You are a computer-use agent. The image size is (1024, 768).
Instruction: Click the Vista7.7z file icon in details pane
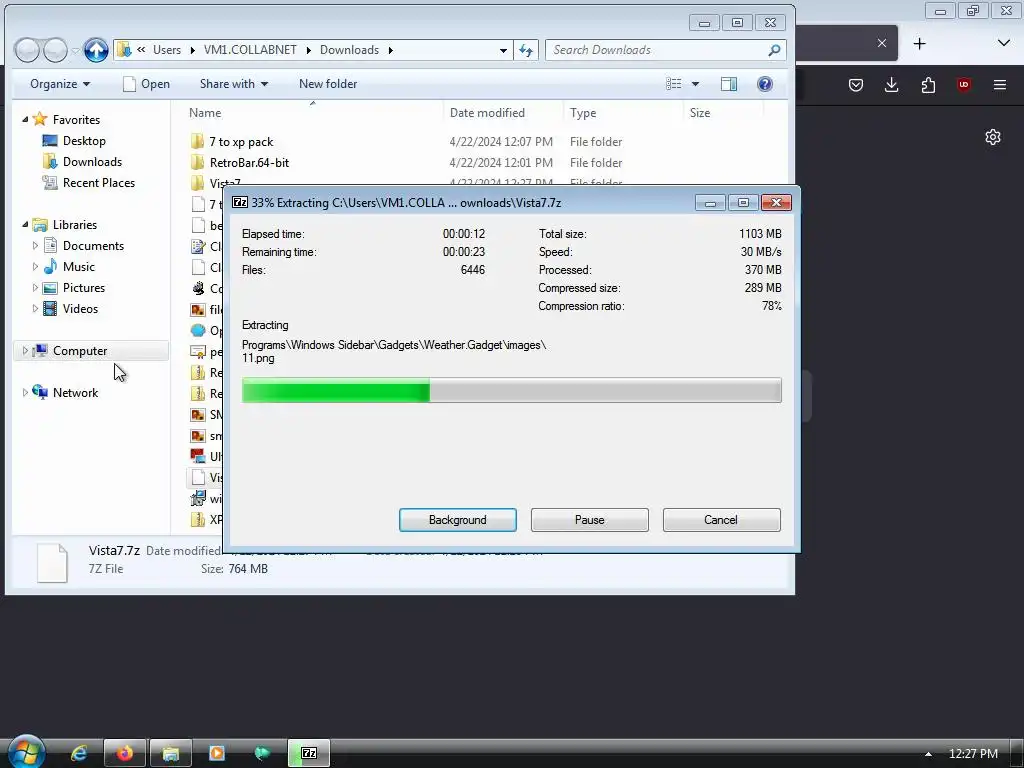coord(52,562)
